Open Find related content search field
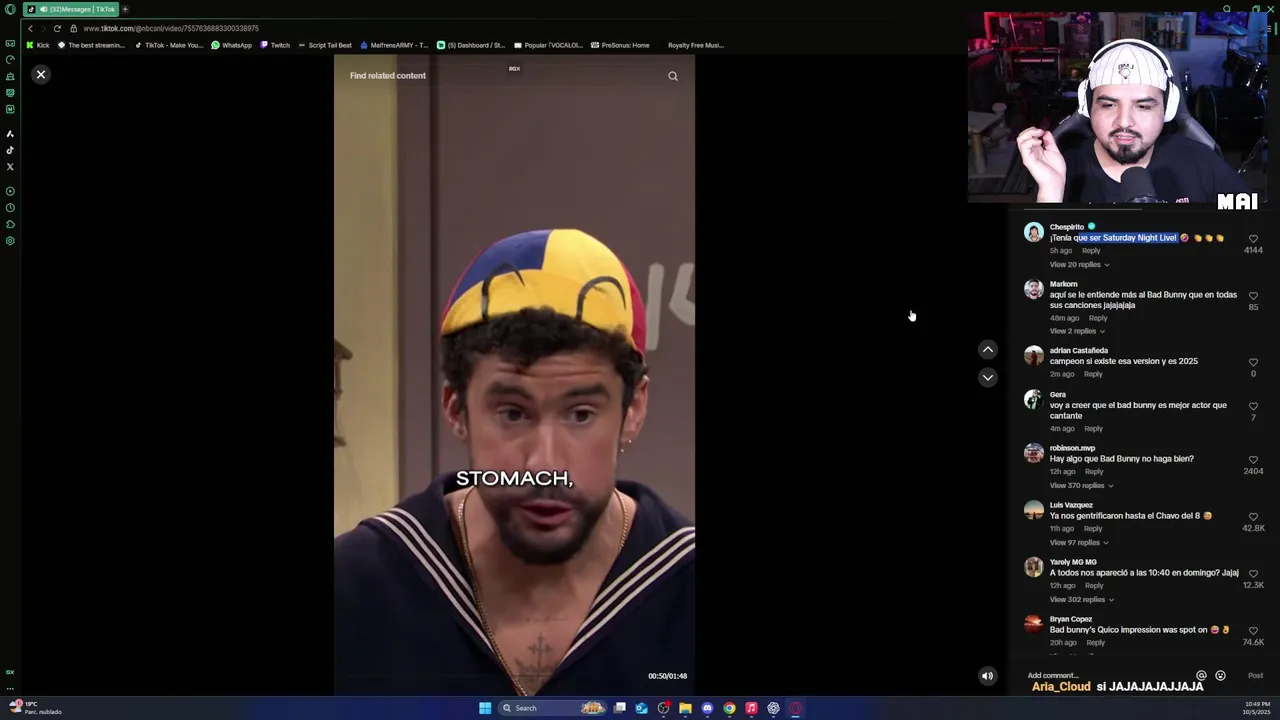1280x720 pixels. coord(388,76)
